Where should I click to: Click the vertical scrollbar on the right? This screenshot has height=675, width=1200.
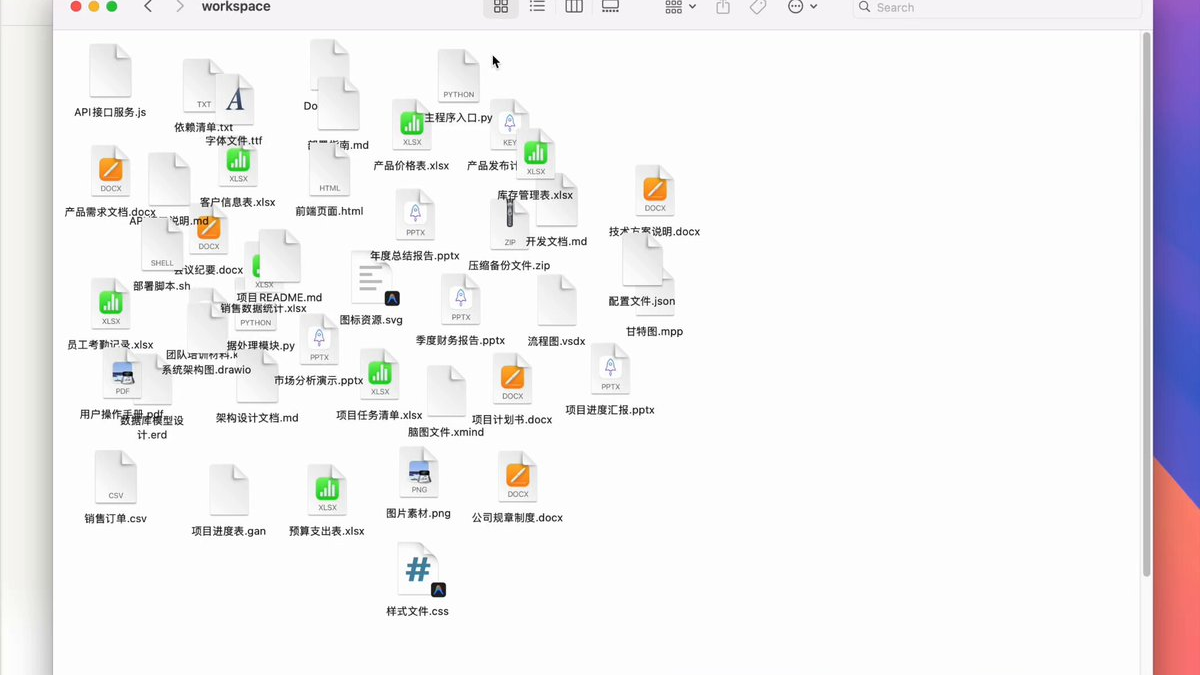click(x=1146, y=300)
